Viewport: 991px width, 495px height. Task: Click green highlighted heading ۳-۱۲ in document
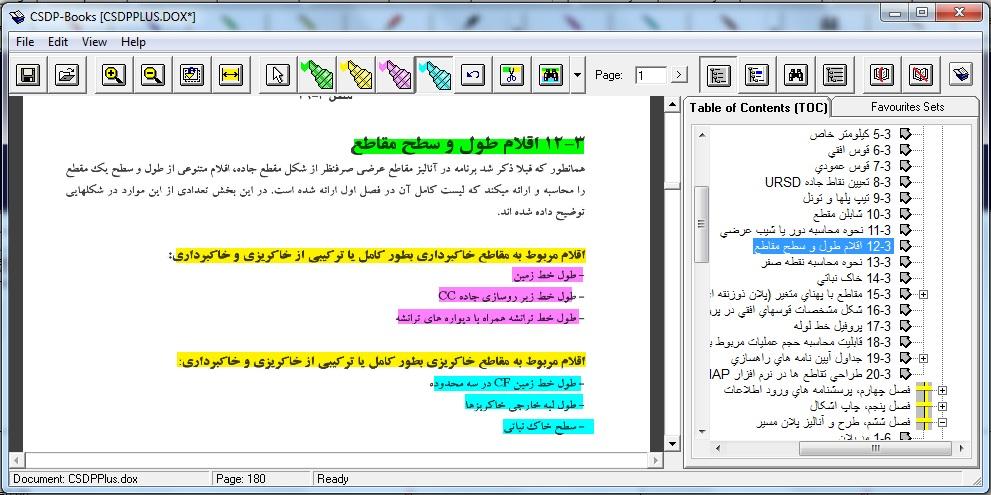click(469, 145)
